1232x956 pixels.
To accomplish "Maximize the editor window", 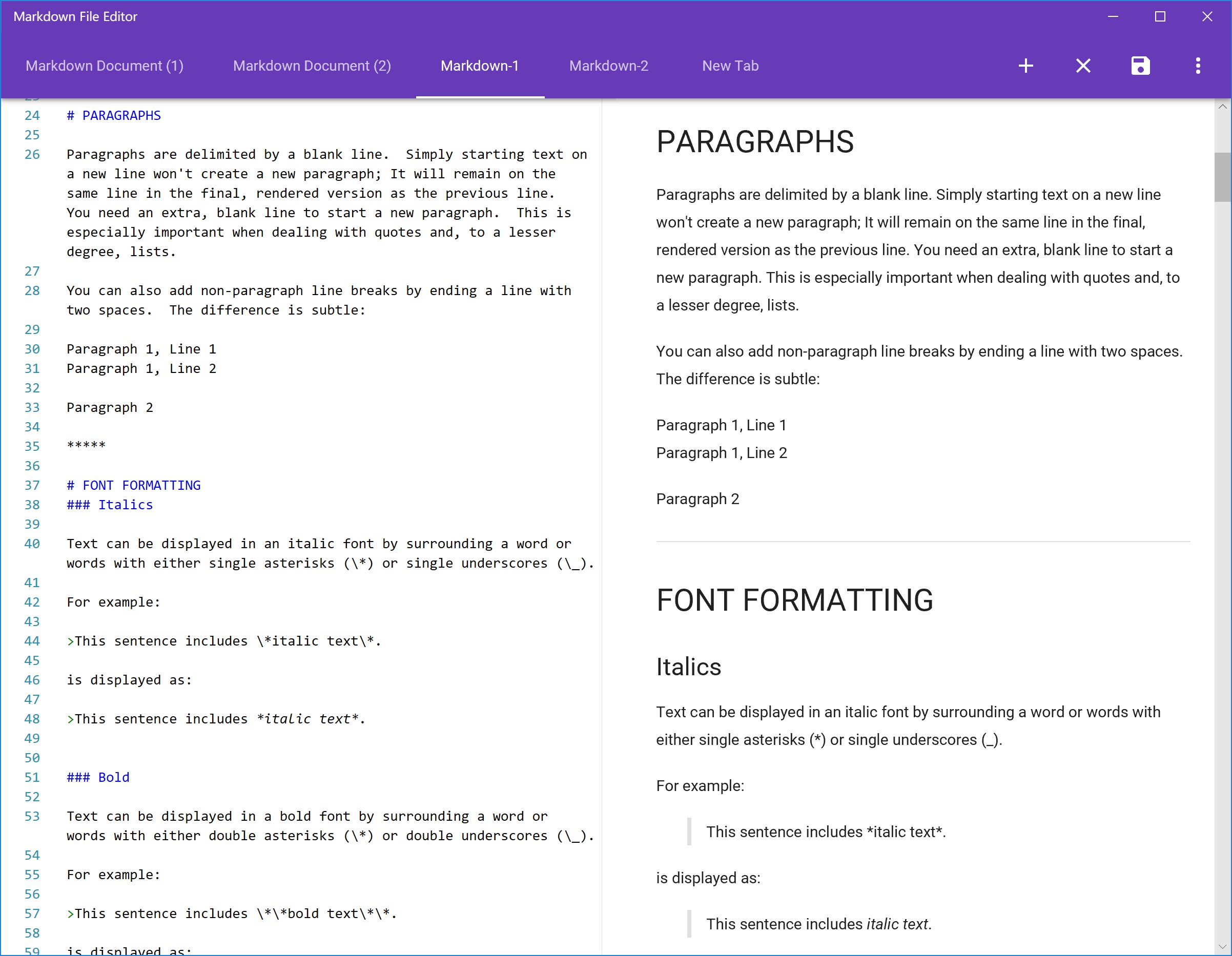I will [x=1160, y=17].
